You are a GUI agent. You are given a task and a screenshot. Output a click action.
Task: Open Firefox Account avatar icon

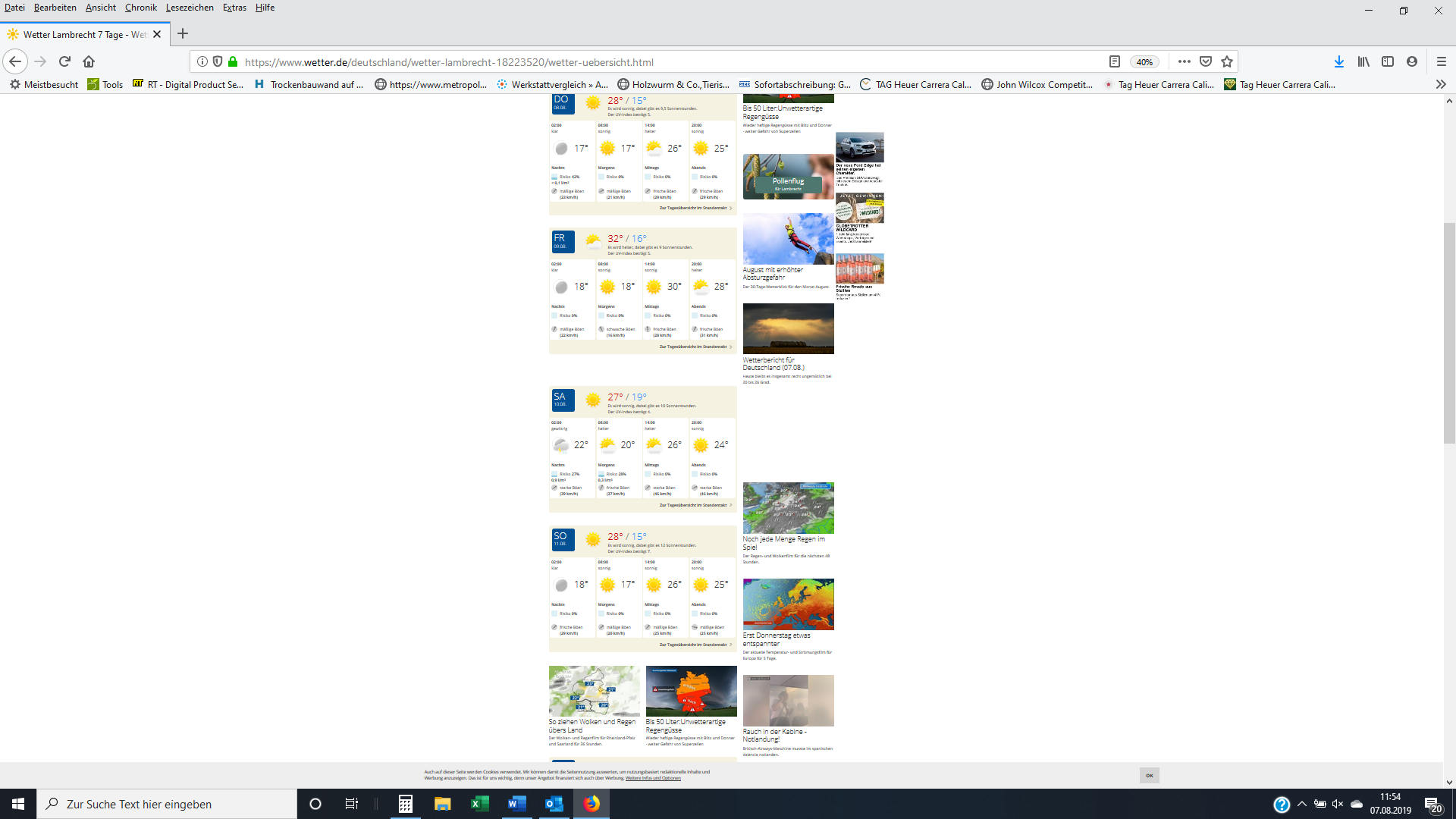[1411, 61]
